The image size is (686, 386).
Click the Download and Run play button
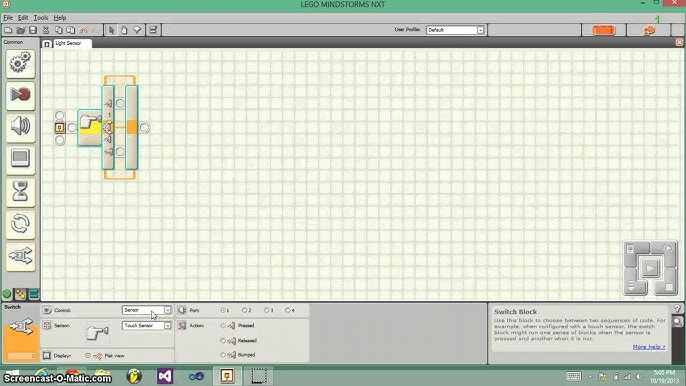(x=650, y=268)
